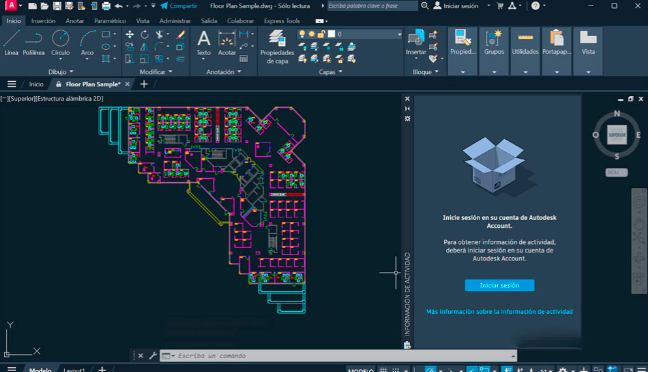Toggle grid display in status bar
Image resolution: width=648 pixels, height=372 pixels.
pyautogui.click(x=384, y=370)
